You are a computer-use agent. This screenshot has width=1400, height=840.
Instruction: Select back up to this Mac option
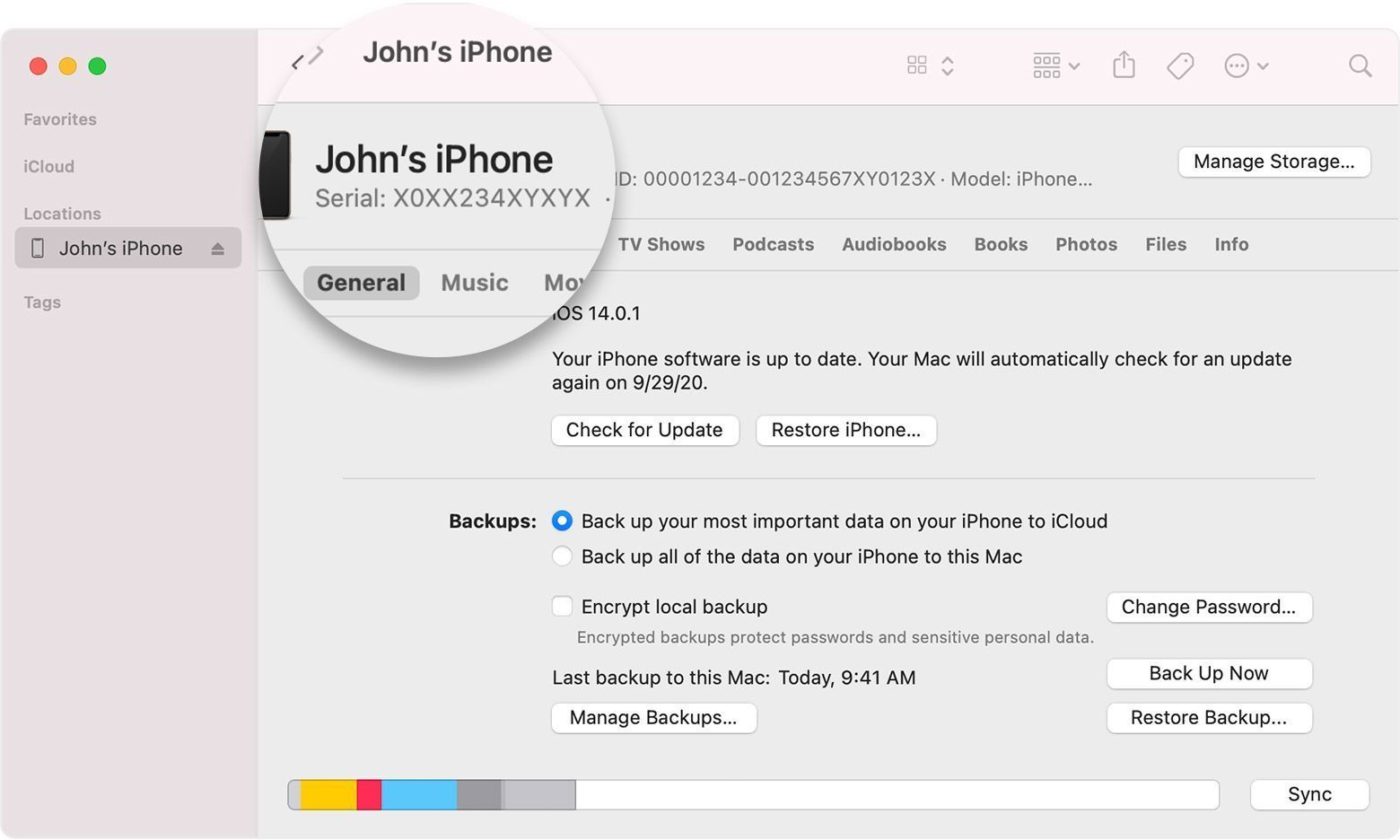[562, 556]
